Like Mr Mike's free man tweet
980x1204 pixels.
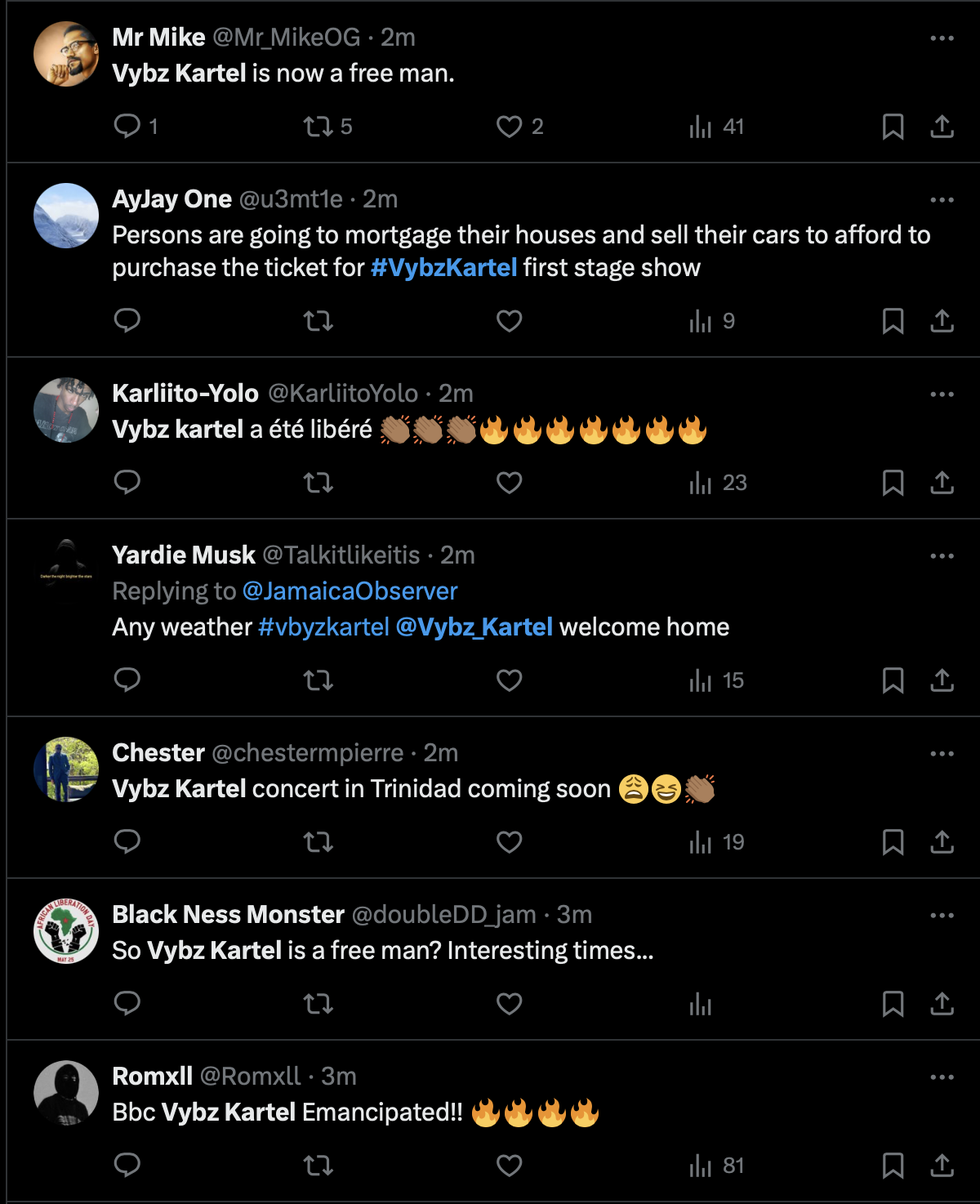tap(509, 126)
